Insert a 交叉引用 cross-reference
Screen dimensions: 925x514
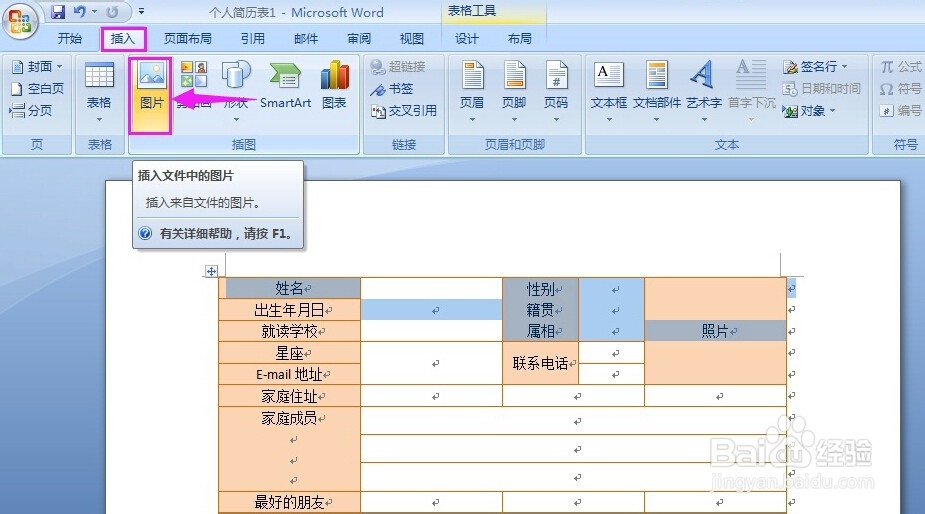404,110
